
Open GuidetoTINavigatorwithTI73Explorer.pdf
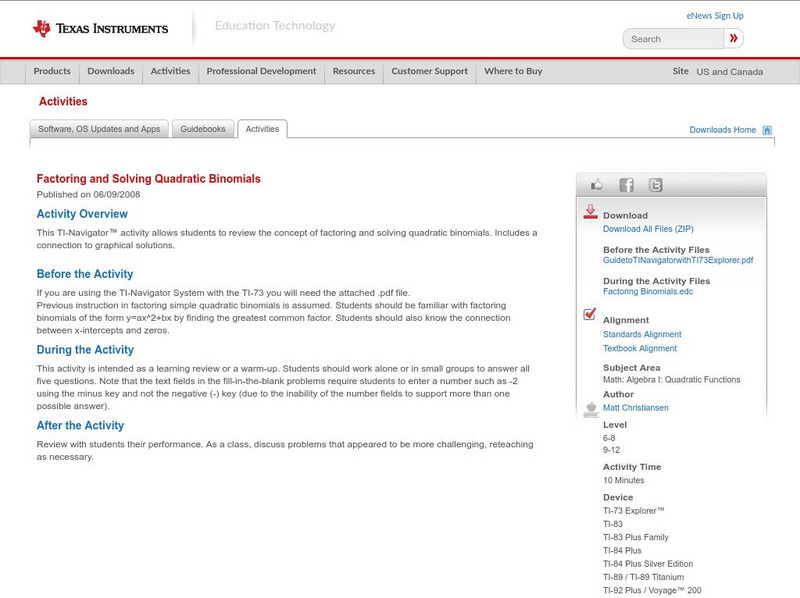[x=678, y=260]
